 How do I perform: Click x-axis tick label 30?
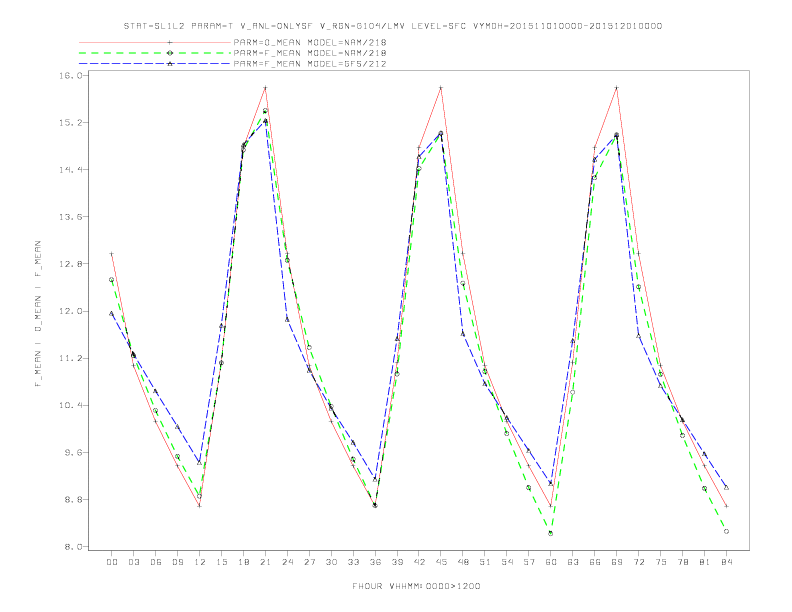[331, 562]
